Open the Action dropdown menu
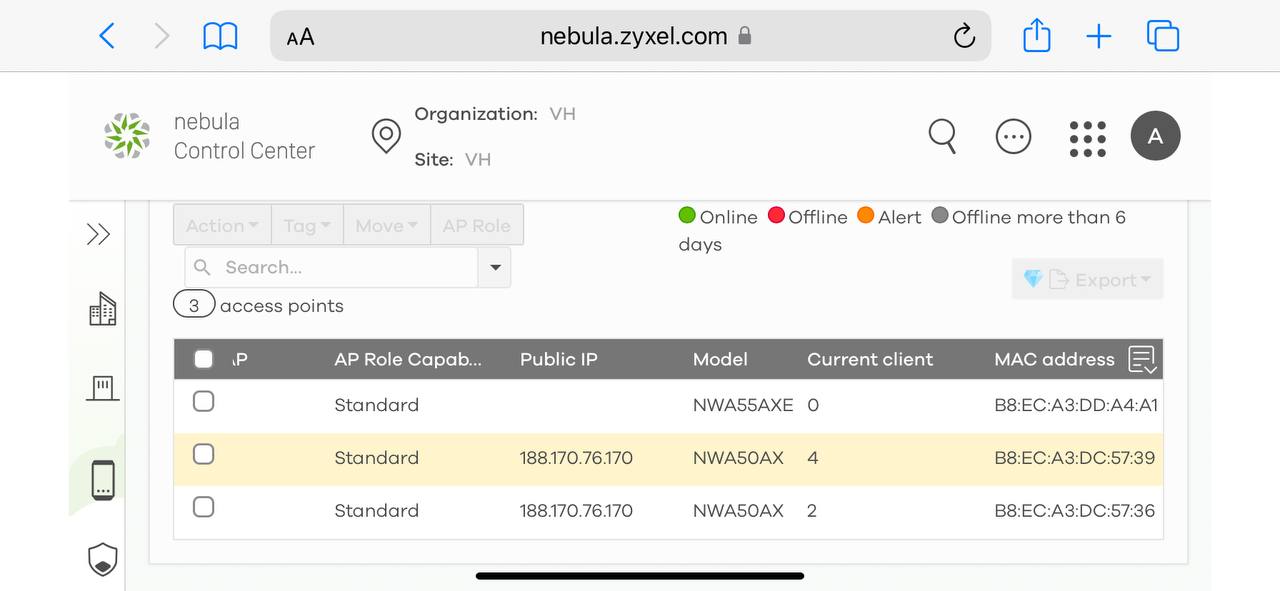The width and height of the screenshot is (1280, 591). (222, 226)
